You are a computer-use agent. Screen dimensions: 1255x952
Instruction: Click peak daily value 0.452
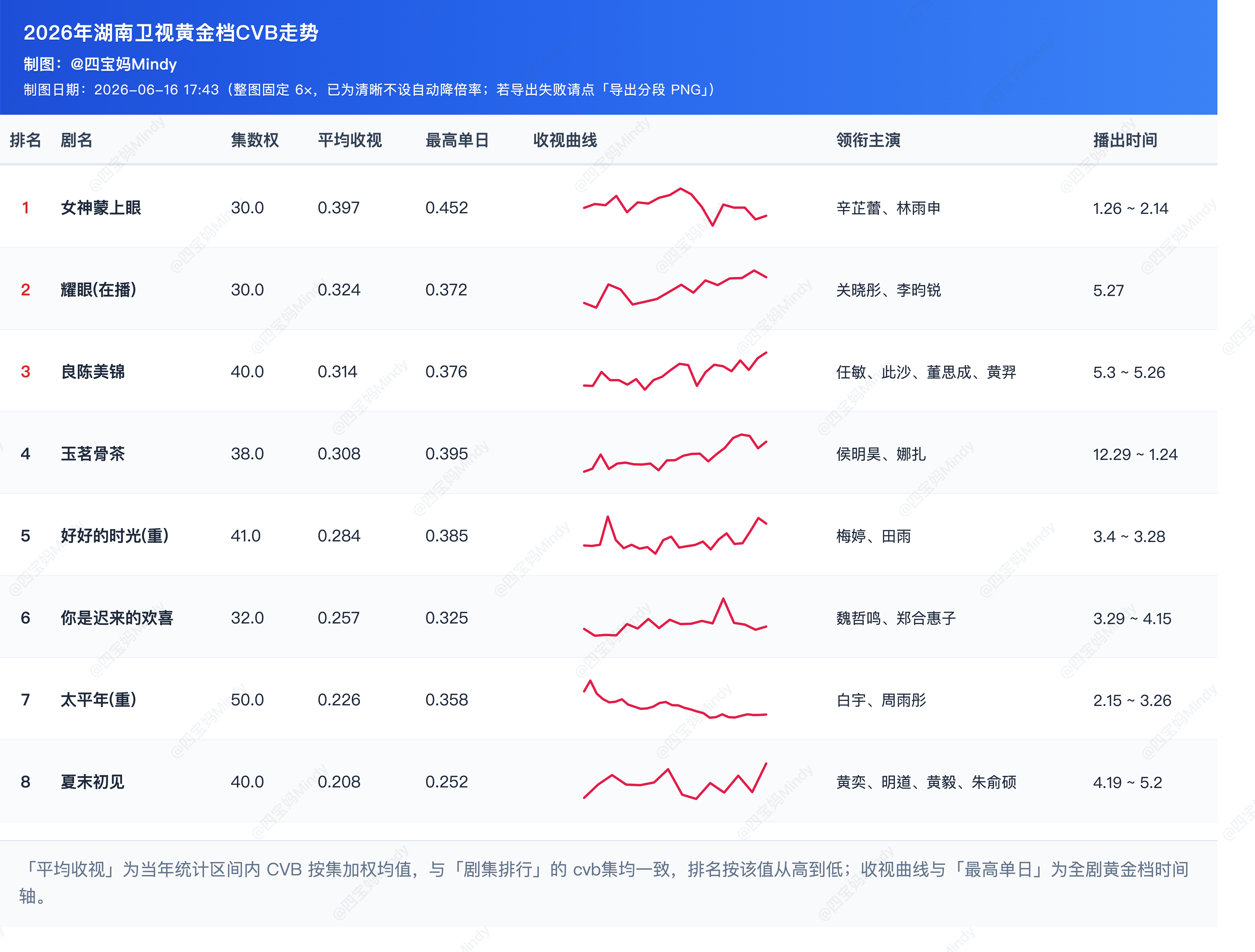(x=447, y=208)
